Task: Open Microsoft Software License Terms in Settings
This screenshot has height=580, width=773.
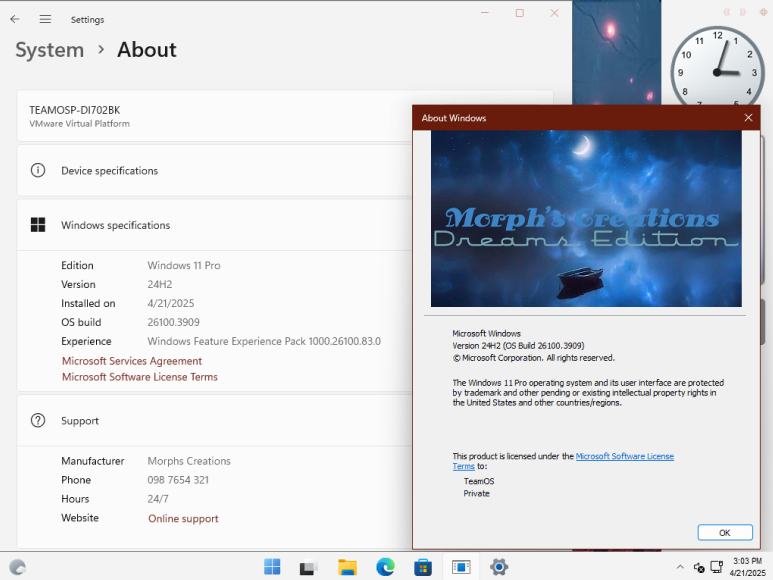Action: click(x=140, y=377)
